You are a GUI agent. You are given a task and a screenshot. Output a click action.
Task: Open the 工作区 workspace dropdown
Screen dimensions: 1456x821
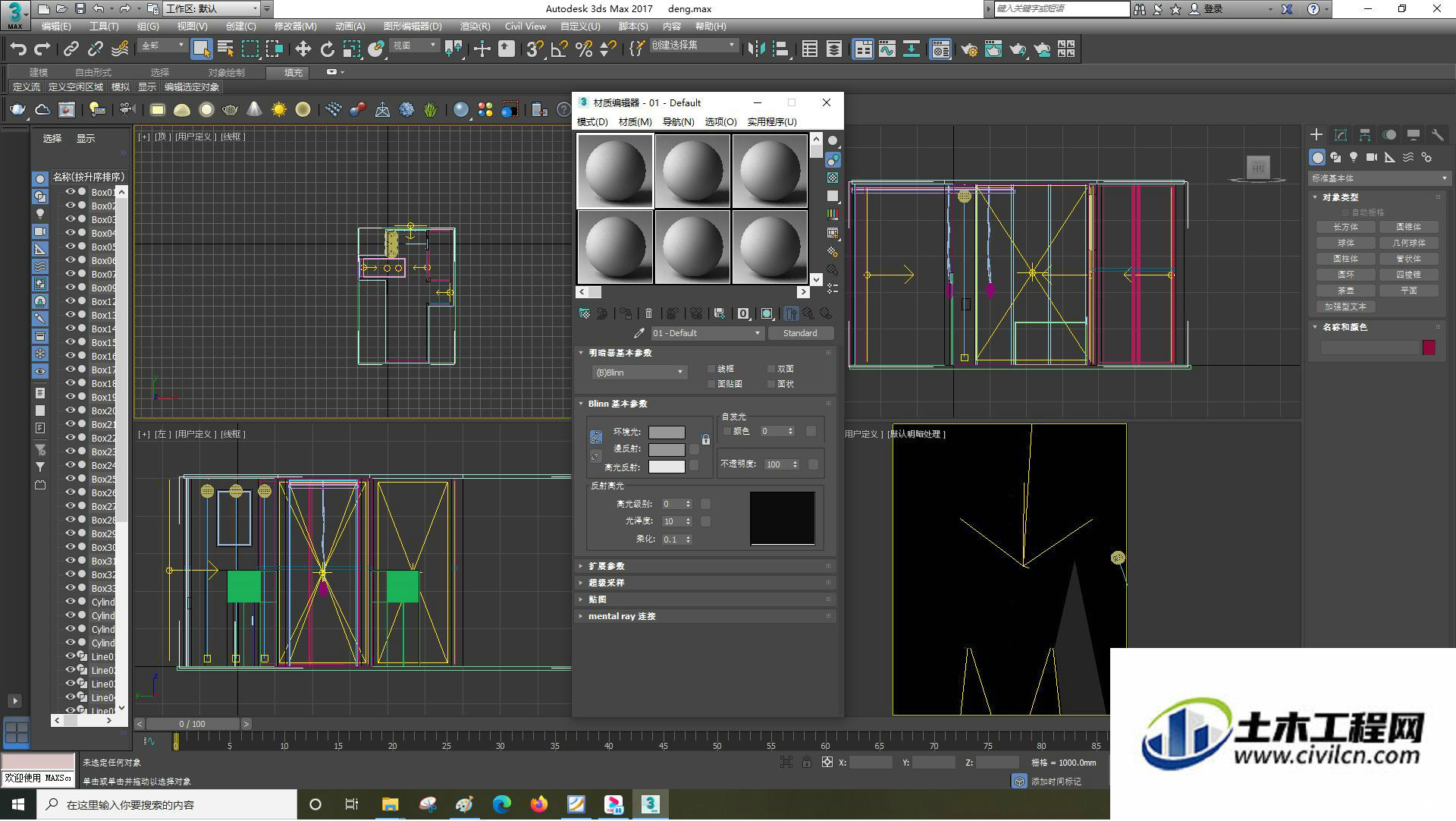pos(212,9)
